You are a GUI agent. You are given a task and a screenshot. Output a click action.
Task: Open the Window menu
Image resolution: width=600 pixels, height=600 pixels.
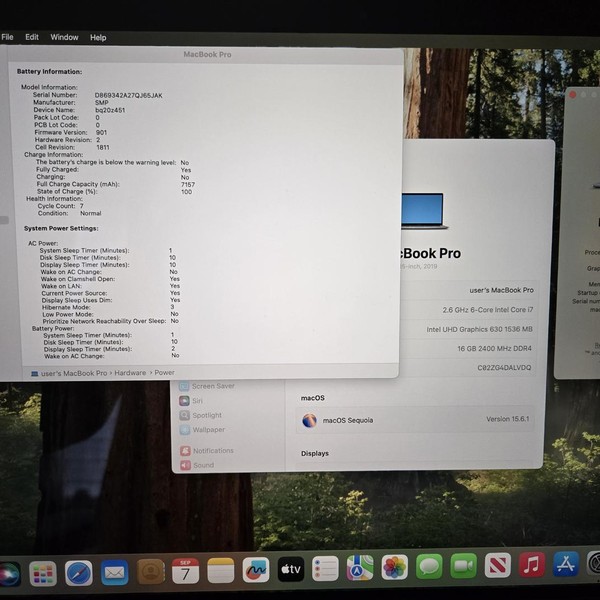pos(64,37)
